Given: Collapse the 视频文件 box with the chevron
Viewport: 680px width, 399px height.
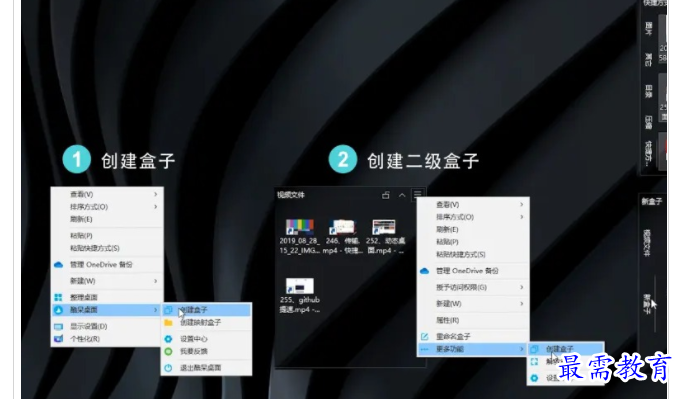Looking at the screenshot, I should 402,195.
